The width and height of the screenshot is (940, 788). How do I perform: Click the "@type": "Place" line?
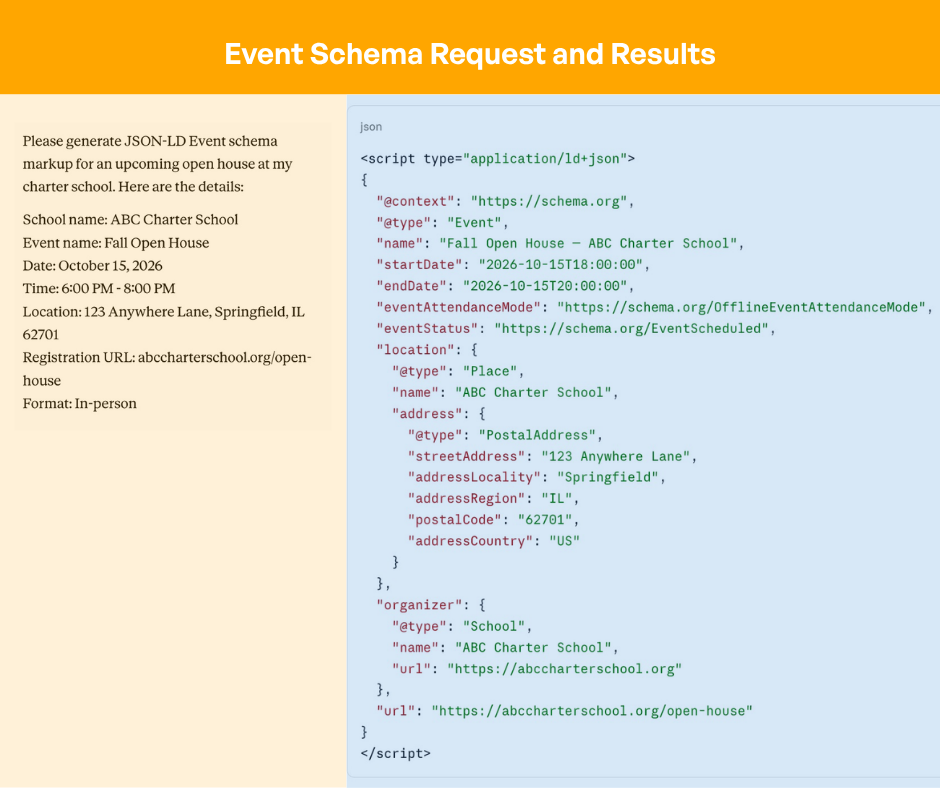click(x=458, y=371)
